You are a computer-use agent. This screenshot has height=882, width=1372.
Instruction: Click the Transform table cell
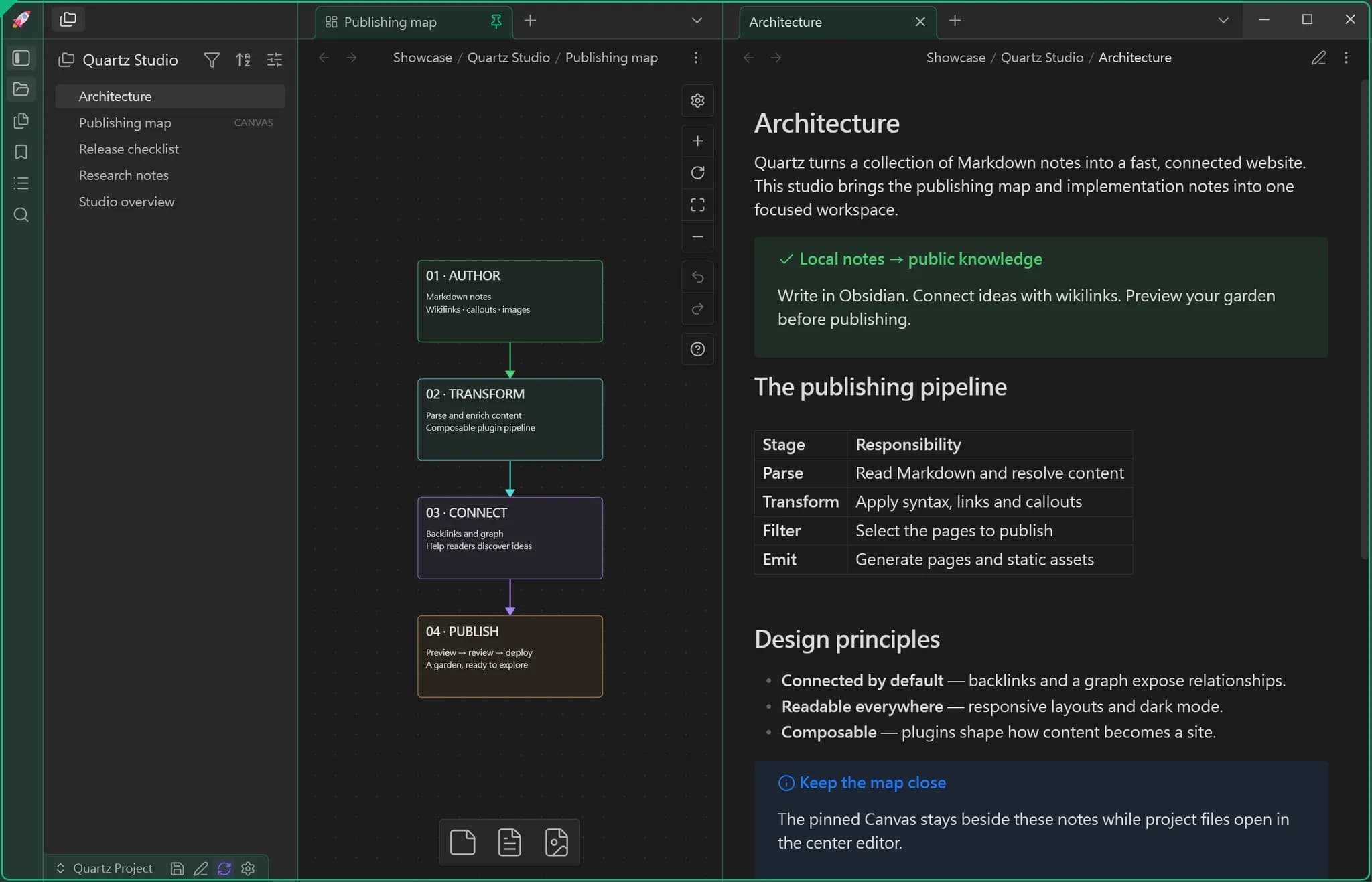(x=801, y=502)
